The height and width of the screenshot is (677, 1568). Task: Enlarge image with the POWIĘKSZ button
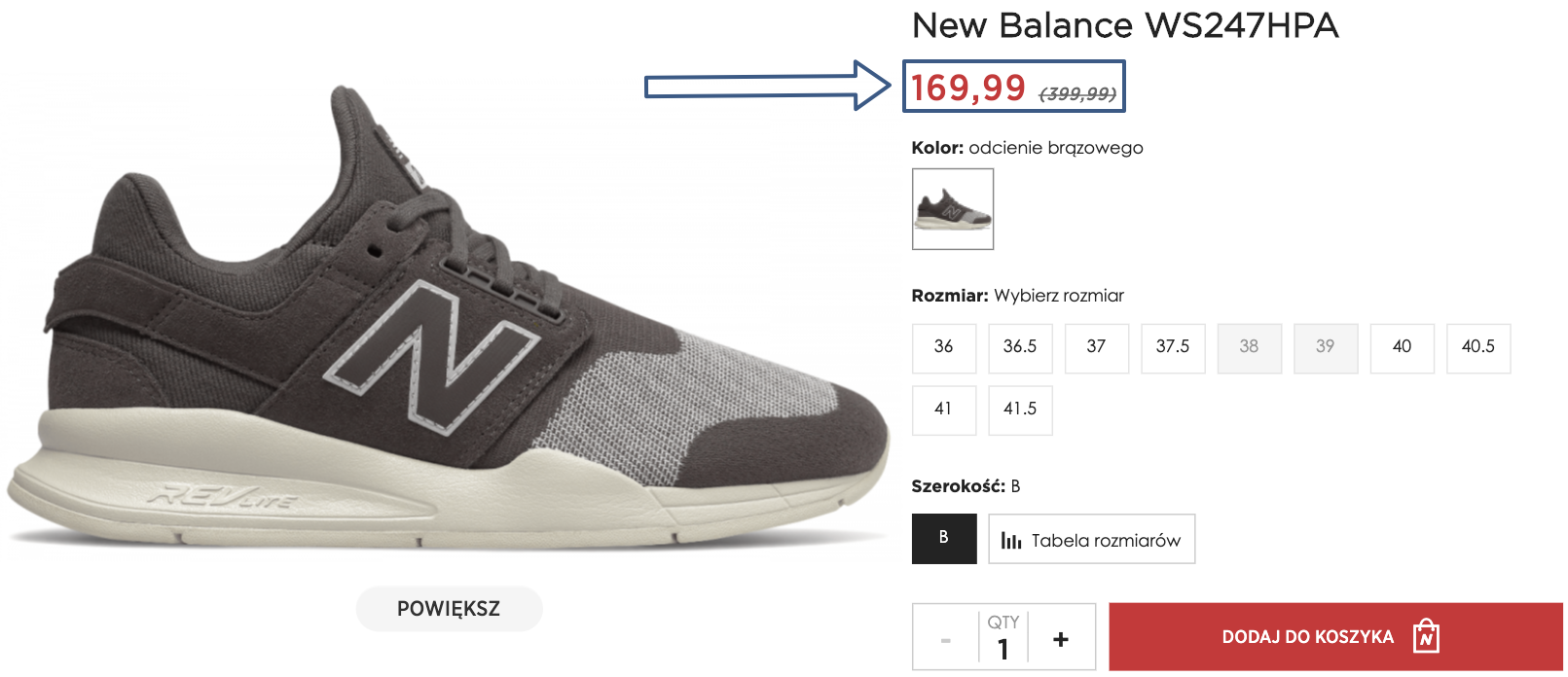(449, 609)
